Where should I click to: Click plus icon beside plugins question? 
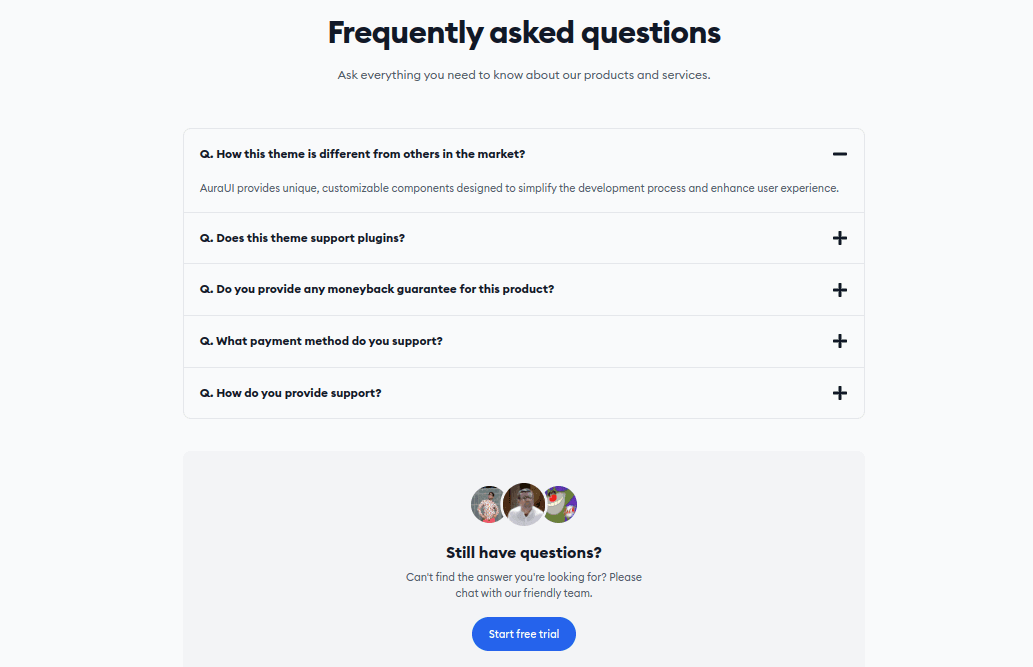pos(839,238)
